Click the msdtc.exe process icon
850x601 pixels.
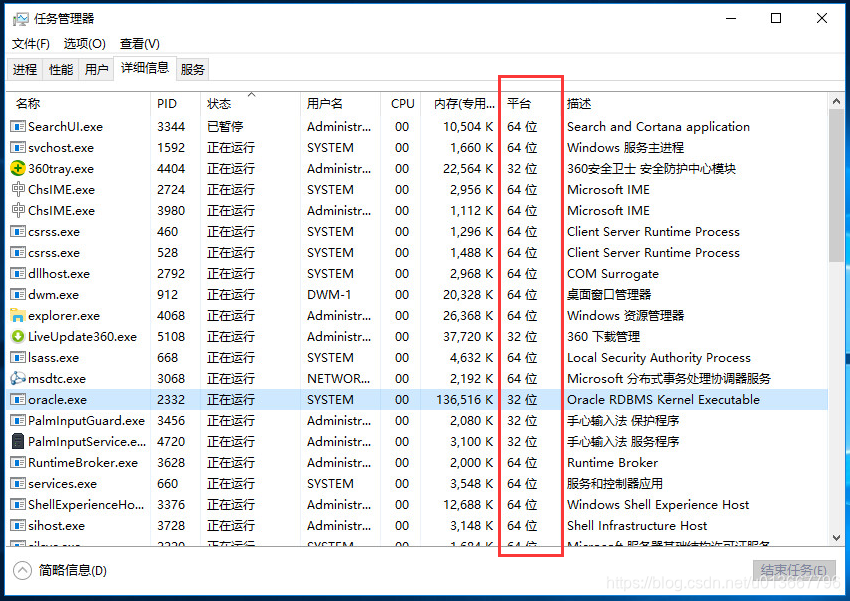tap(18, 378)
